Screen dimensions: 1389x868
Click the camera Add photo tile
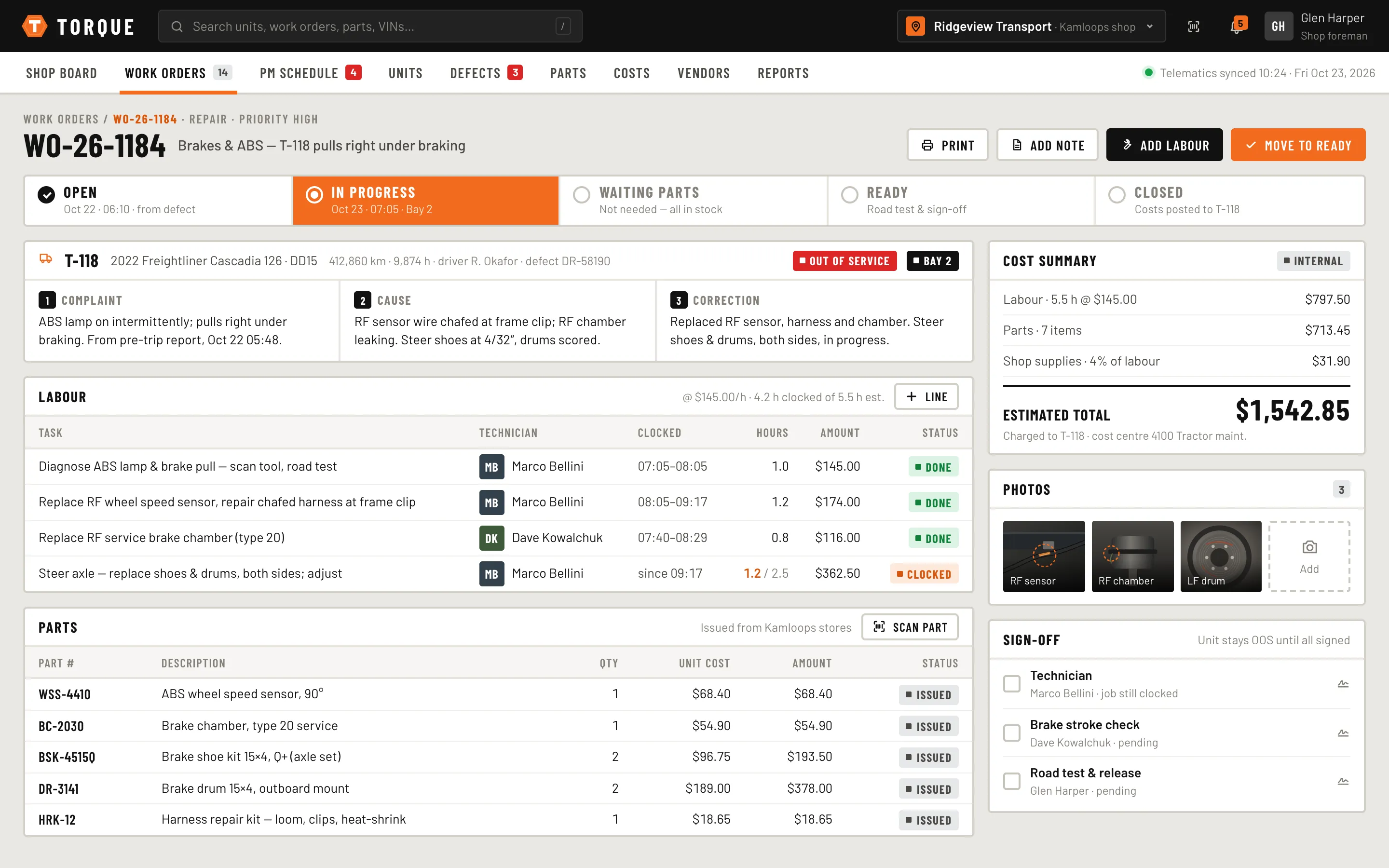(x=1309, y=556)
